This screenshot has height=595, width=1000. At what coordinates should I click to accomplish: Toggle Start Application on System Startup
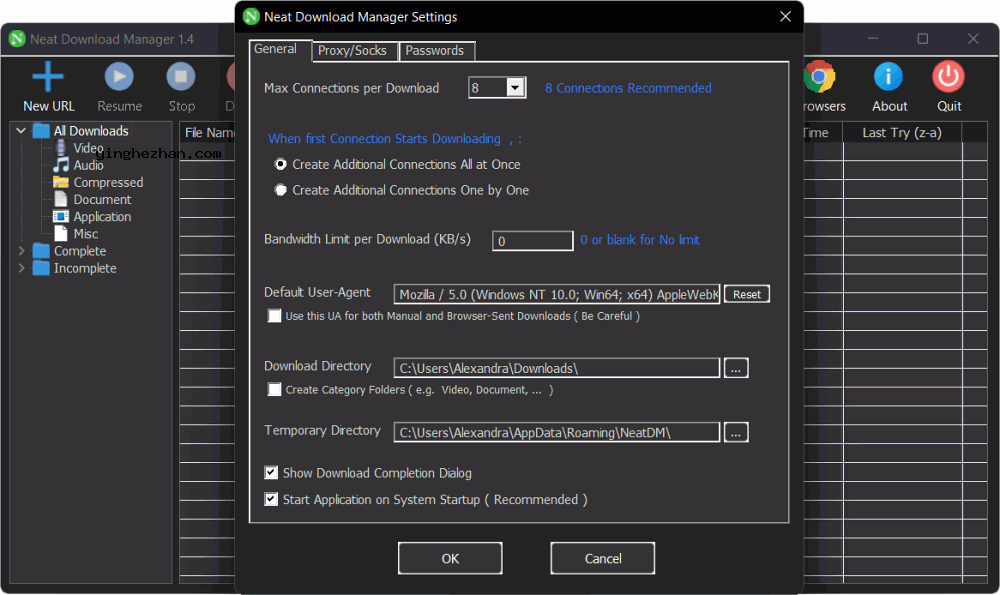coord(271,499)
